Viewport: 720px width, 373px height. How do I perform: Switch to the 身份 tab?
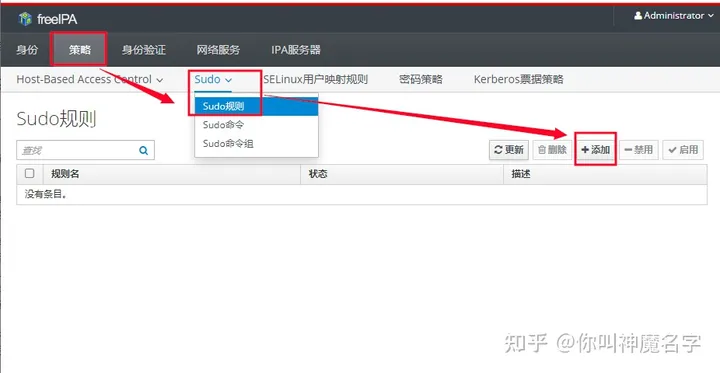click(x=27, y=50)
